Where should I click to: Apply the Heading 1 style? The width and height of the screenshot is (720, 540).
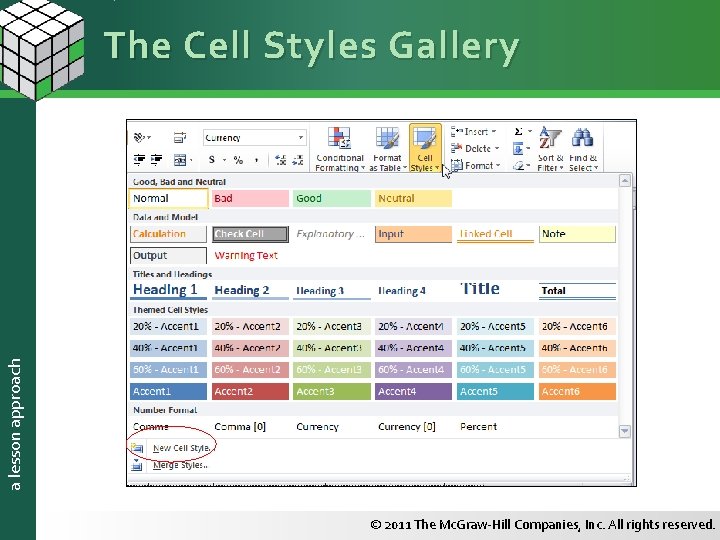coord(169,290)
